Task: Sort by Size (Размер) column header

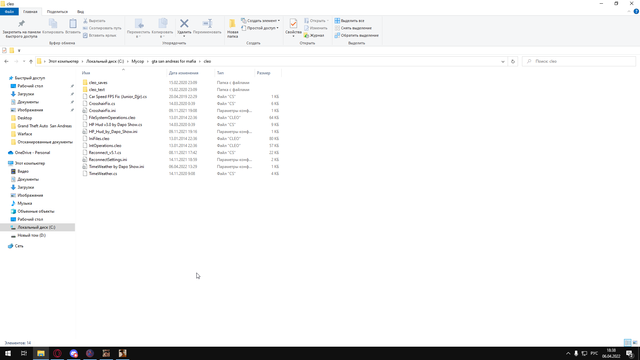Action: (x=268, y=73)
